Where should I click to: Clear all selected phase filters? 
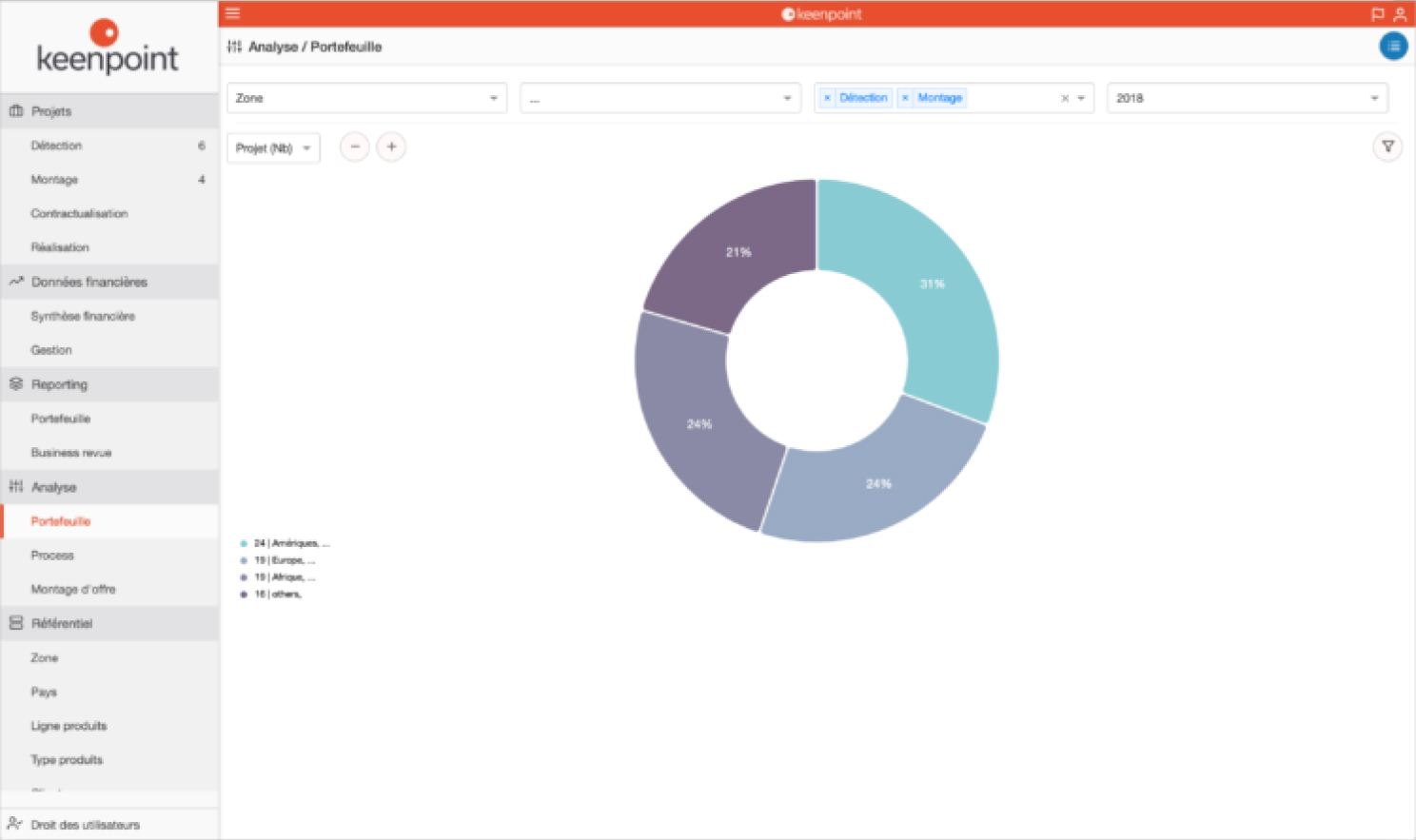tap(1065, 98)
